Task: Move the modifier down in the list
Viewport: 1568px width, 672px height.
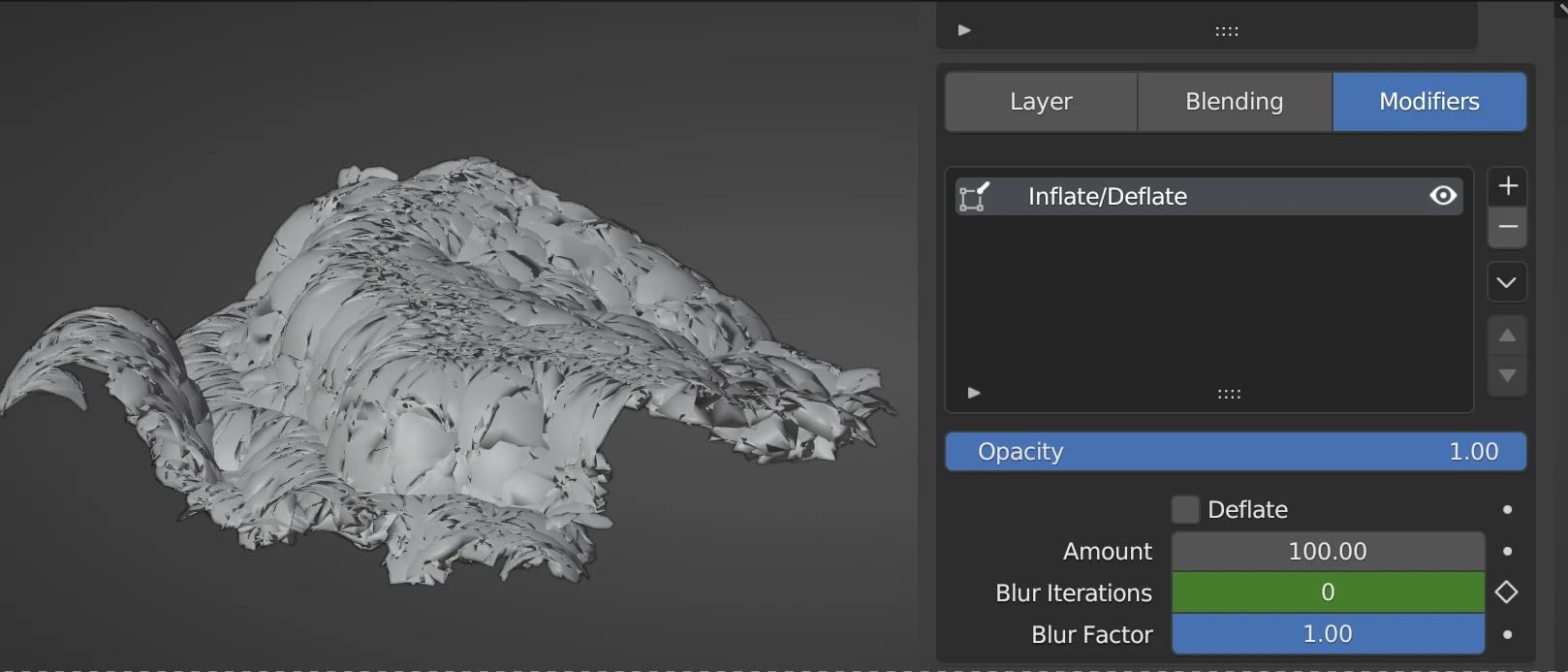Action: [1507, 376]
